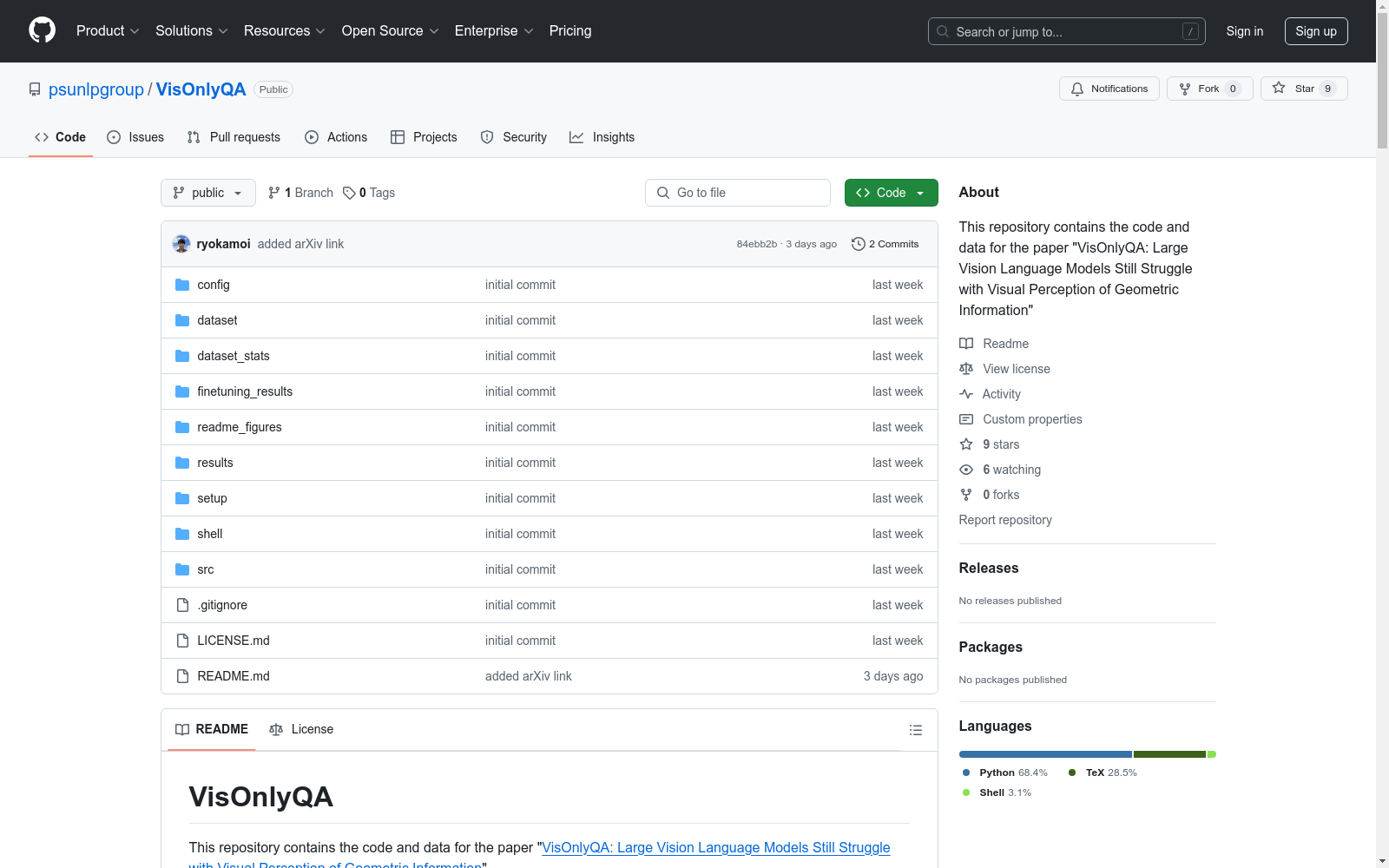Open the Insights tab
The width and height of the screenshot is (1389, 868).
click(x=602, y=136)
